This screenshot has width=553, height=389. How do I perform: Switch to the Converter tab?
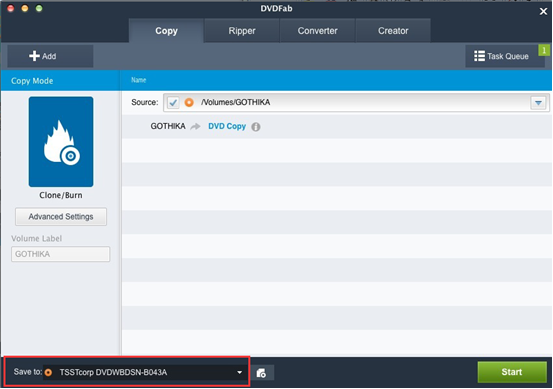coord(317,31)
